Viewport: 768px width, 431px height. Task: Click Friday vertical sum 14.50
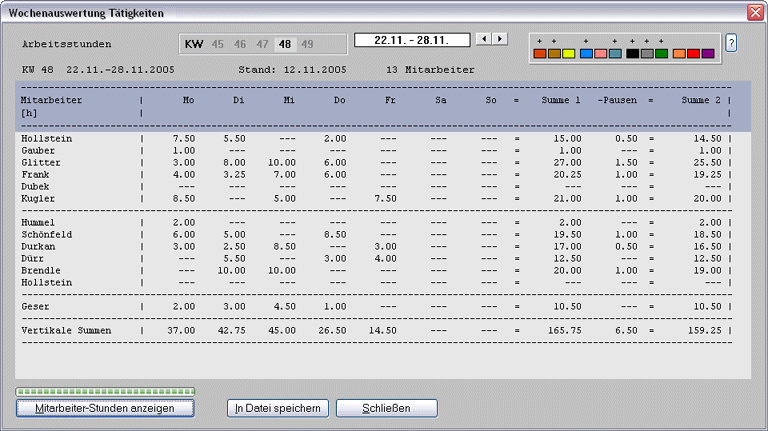pyautogui.click(x=383, y=331)
